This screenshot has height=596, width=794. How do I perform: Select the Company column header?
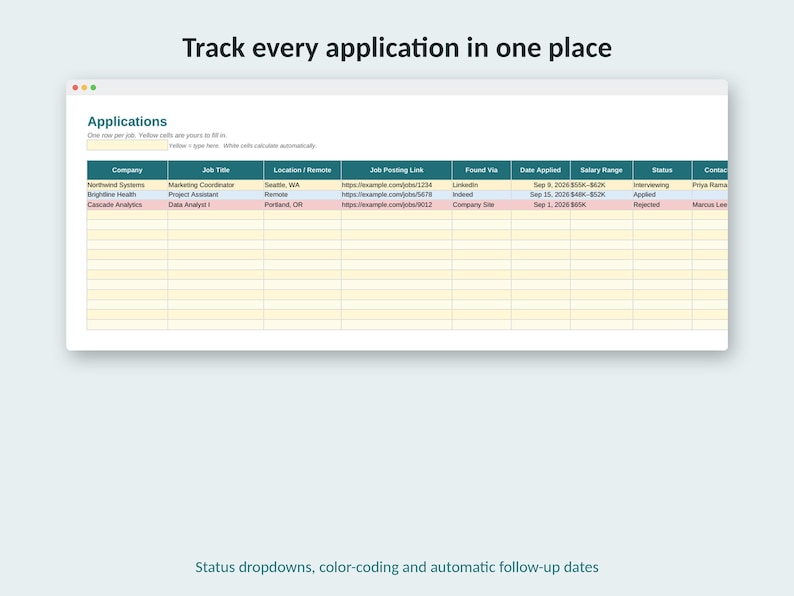pos(127,170)
